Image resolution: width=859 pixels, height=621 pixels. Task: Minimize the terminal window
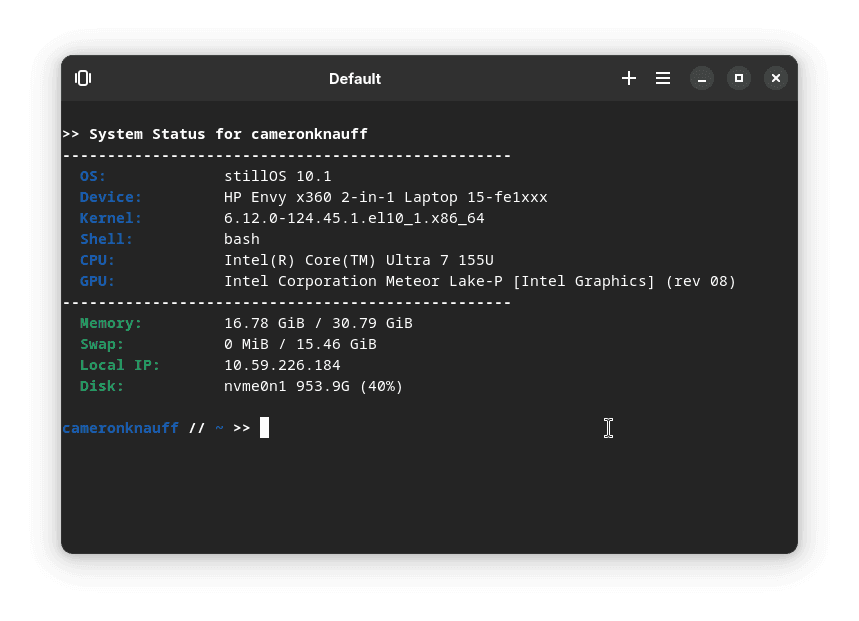point(702,78)
